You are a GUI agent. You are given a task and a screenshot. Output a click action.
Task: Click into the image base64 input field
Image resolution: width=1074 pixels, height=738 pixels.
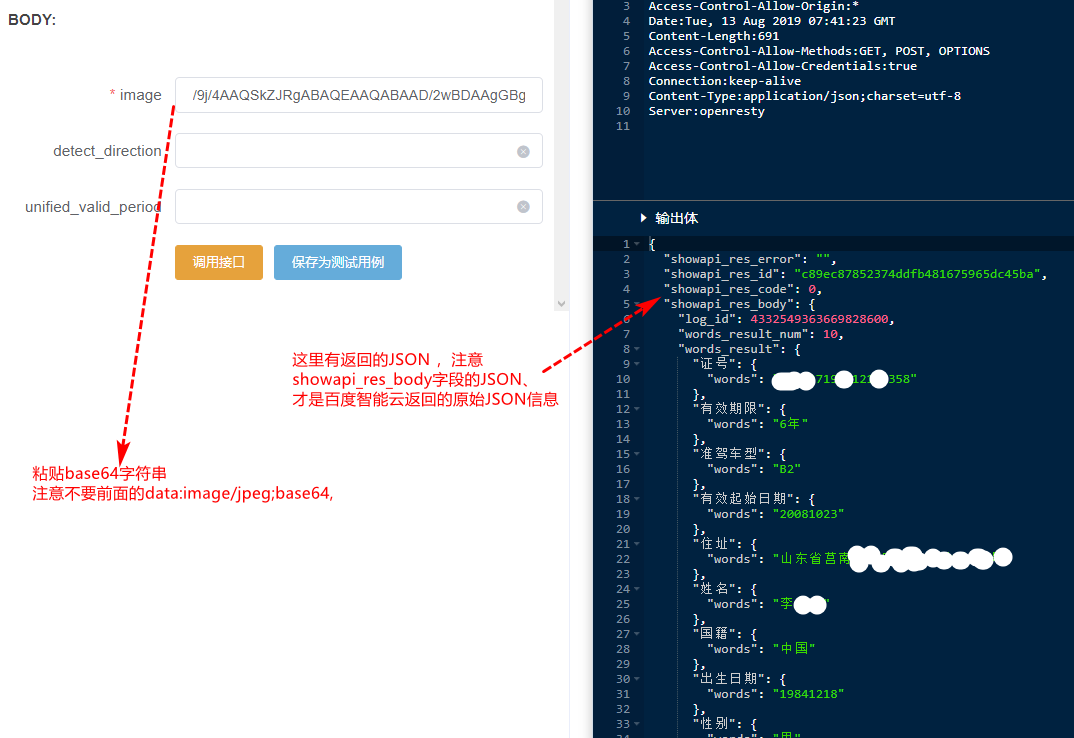coord(358,95)
